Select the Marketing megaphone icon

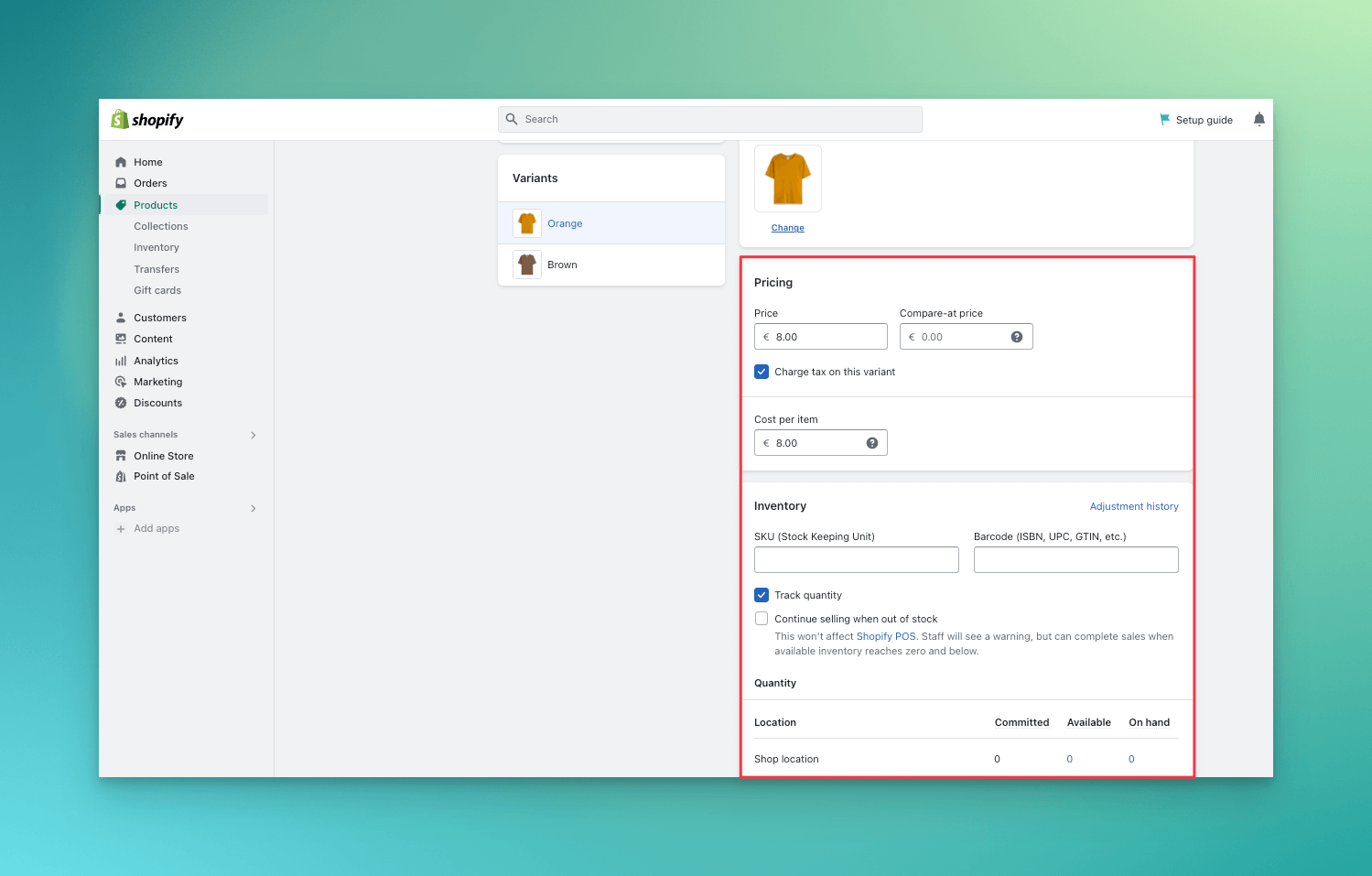tap(121, 382)
